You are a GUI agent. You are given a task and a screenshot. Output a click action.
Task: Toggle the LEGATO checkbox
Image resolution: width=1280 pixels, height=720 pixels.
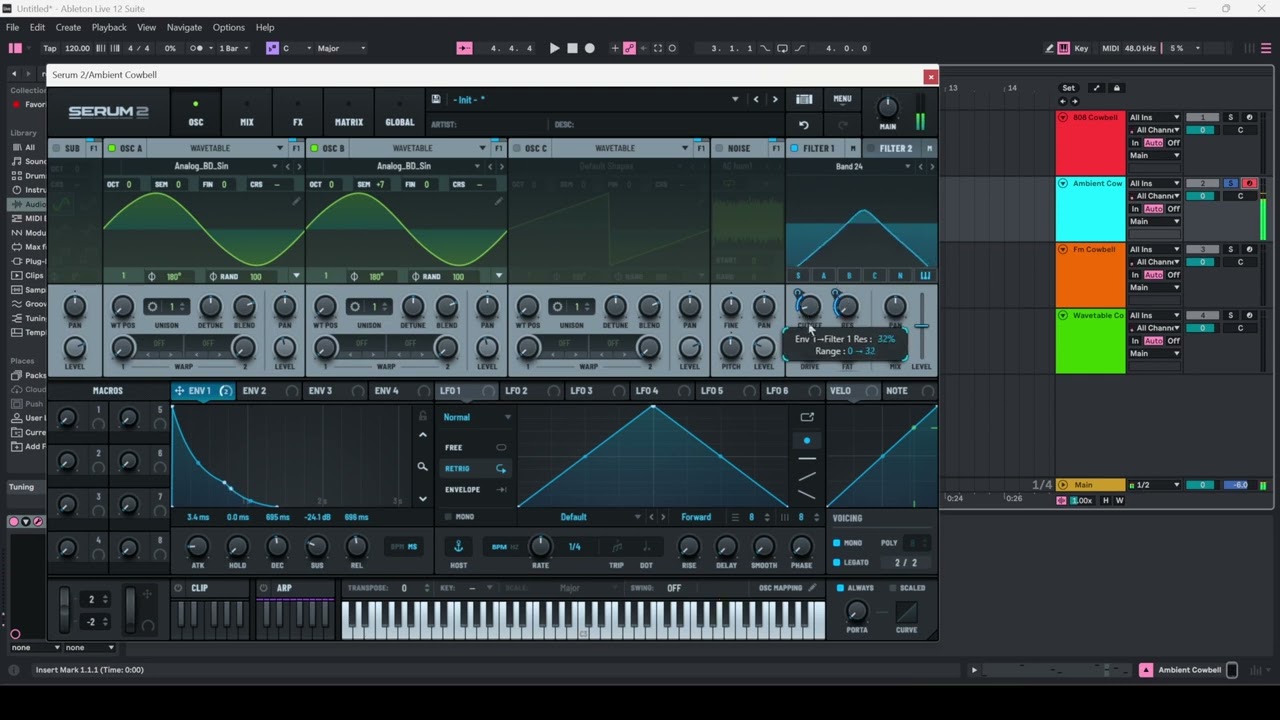(837, 562)
